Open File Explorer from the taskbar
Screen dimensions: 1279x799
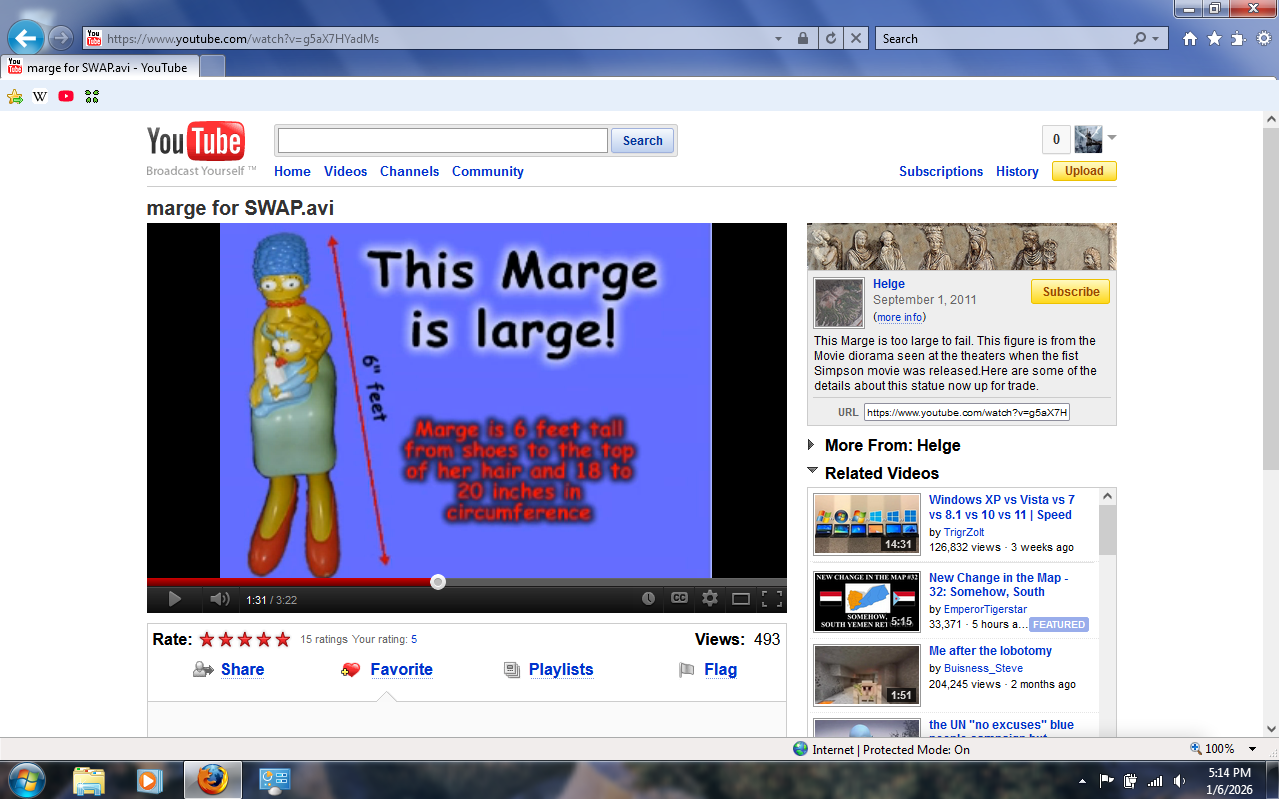pyautogui.click(x=89, y=780)
